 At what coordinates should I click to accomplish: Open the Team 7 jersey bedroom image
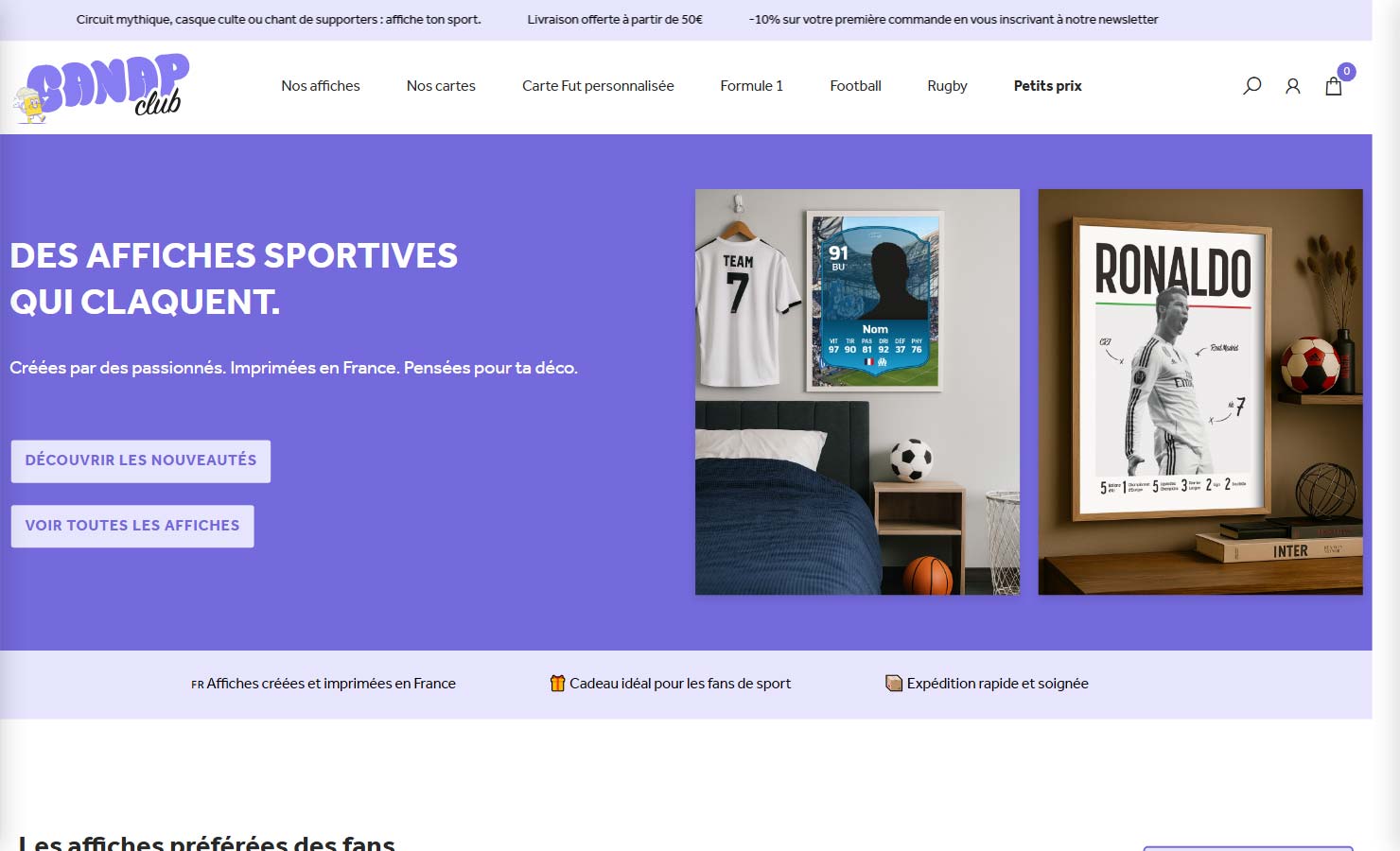click(x=857, y=391)
